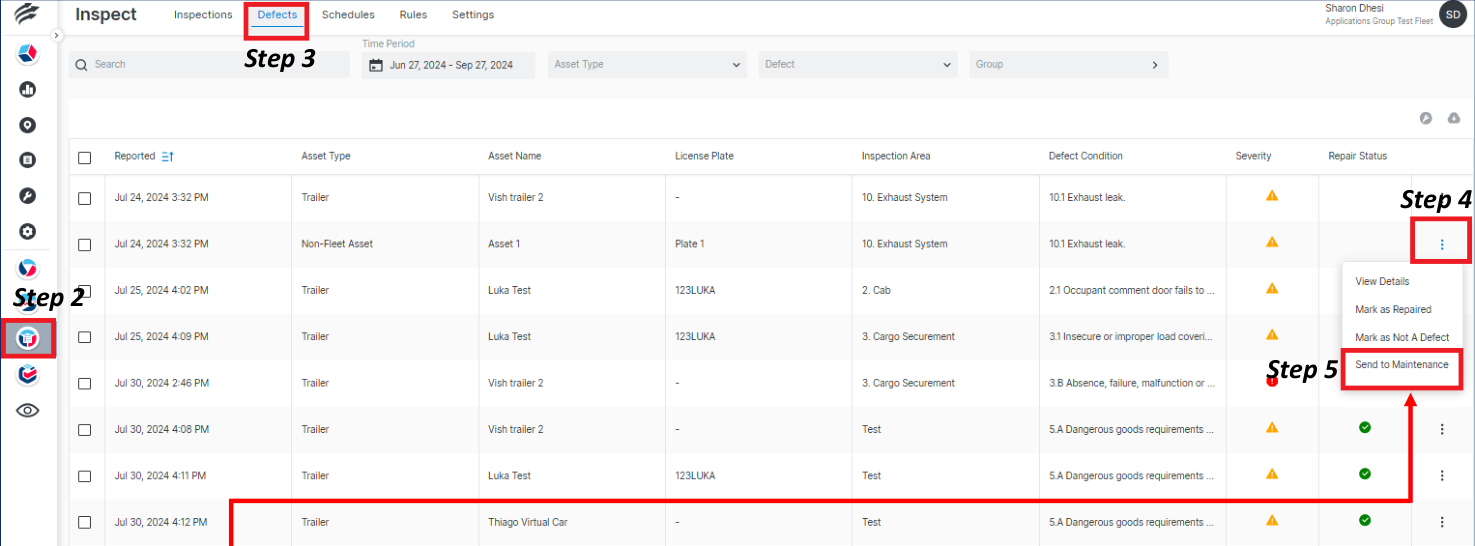Open the gear settings icon in sidebar
Image resolution: width=1475 pixels, height=546 pixels.
tap(28, 231)
